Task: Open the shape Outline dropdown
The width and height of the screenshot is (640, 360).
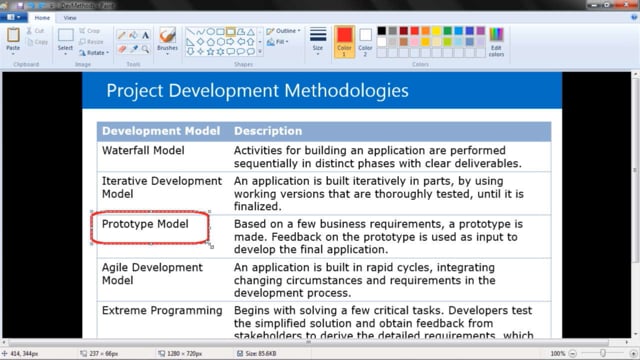Action: tap(283, 31)
